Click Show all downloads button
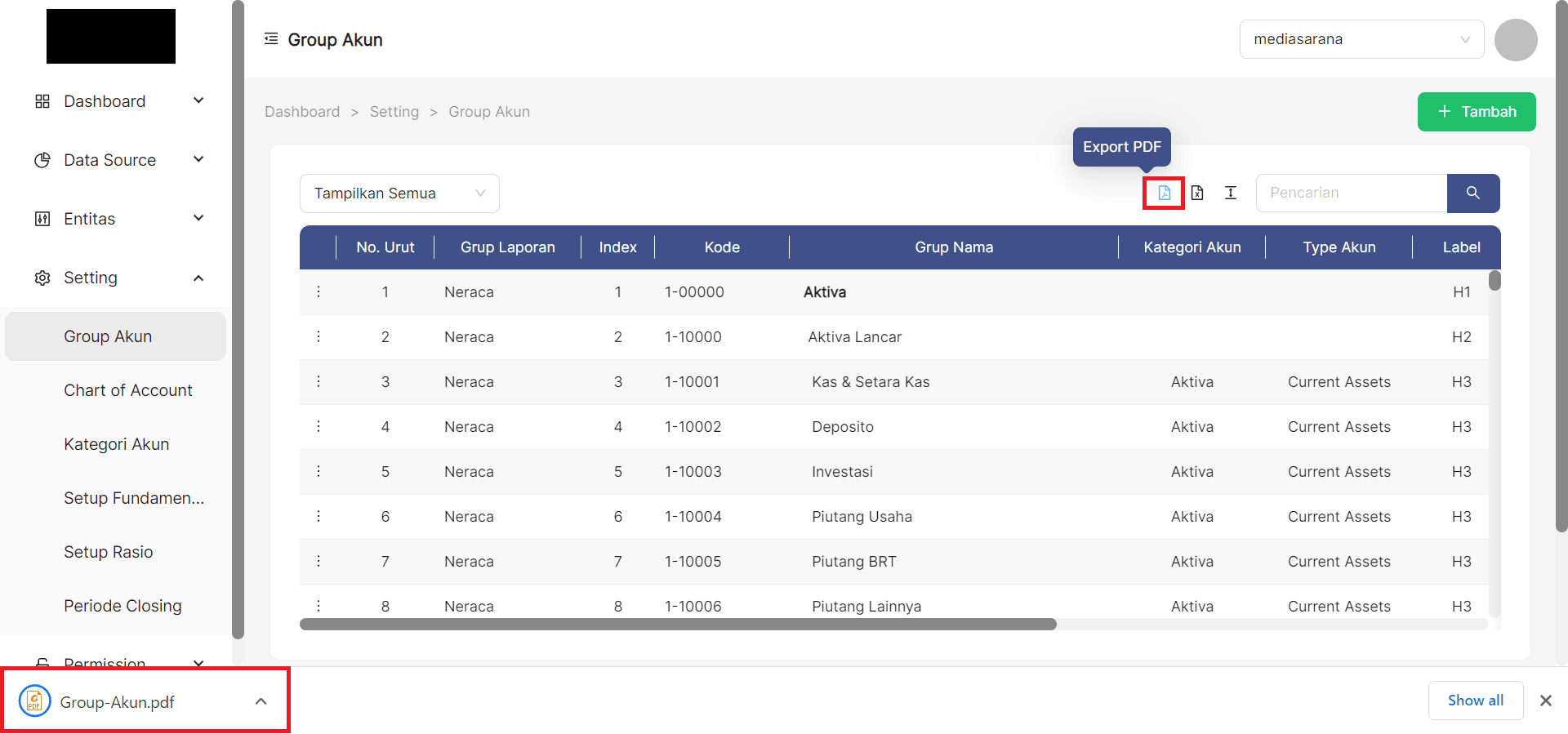 (1475, 701)
